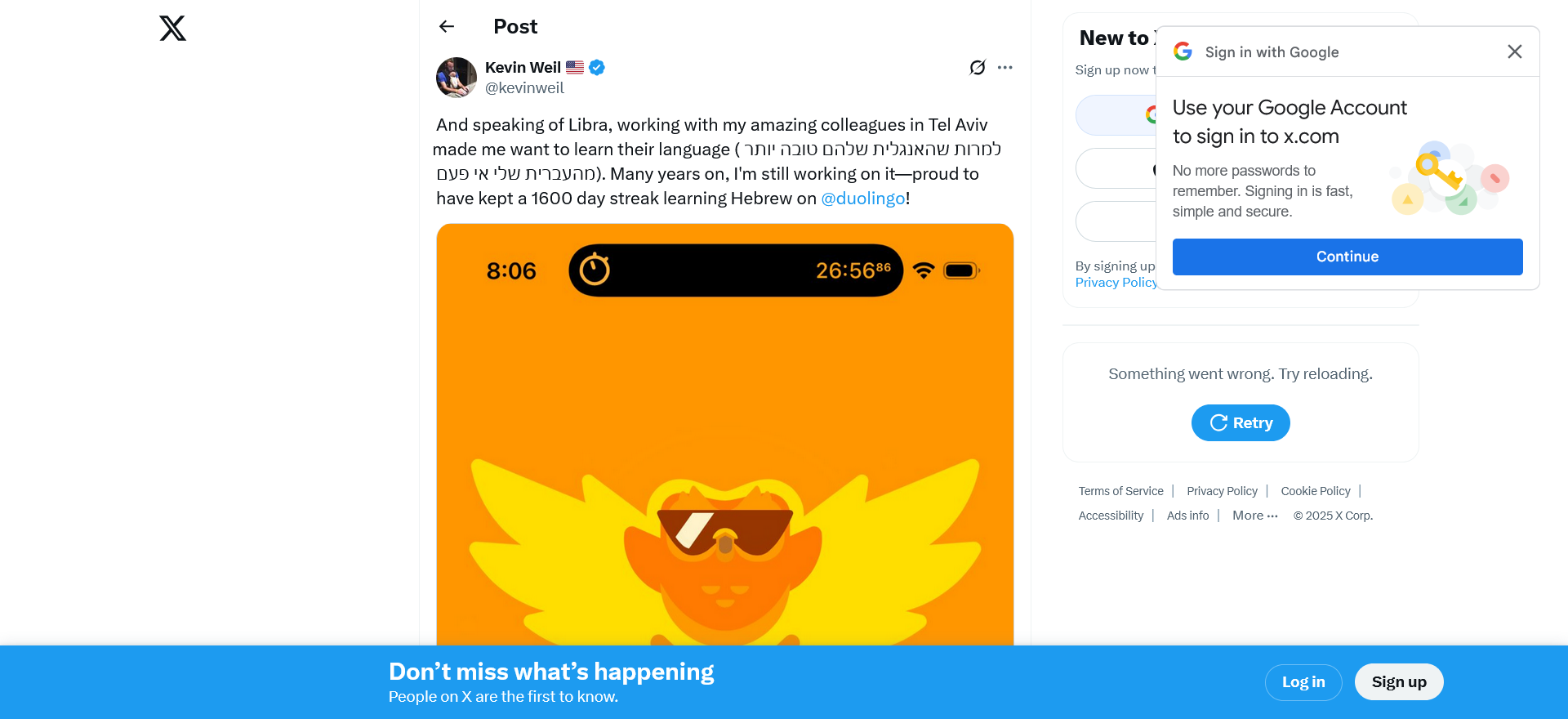This screenshot has width=1568, height=719.
Task: Open the footer Privacy Policy link
Action: tap(1222, 491)
